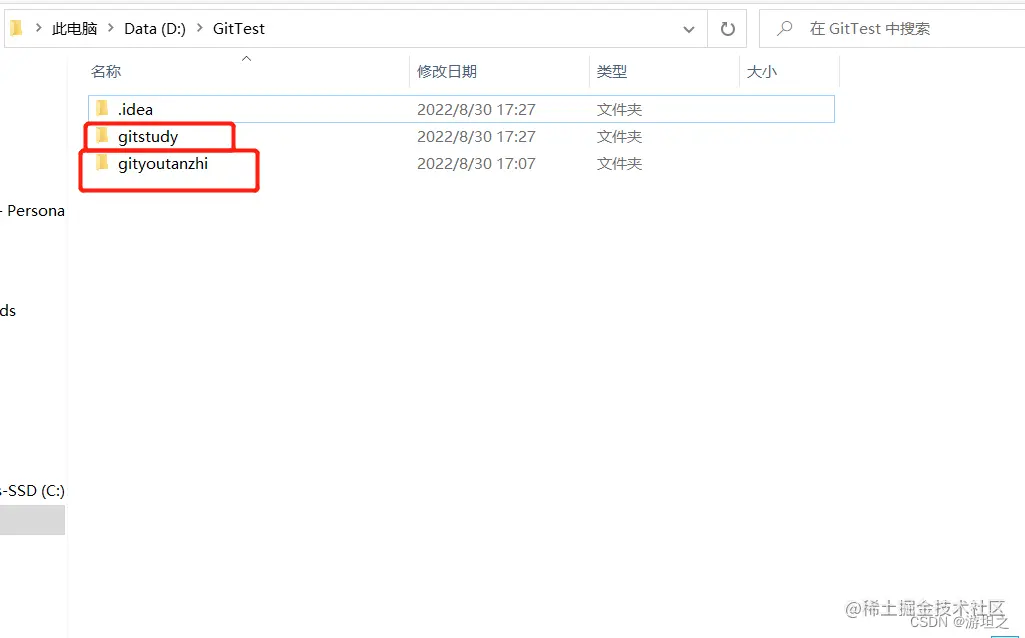Image resolution: width=1025 pixels, height=638 pixels.
Task: Select the gitstudy folder name
Action: (148, 137)
